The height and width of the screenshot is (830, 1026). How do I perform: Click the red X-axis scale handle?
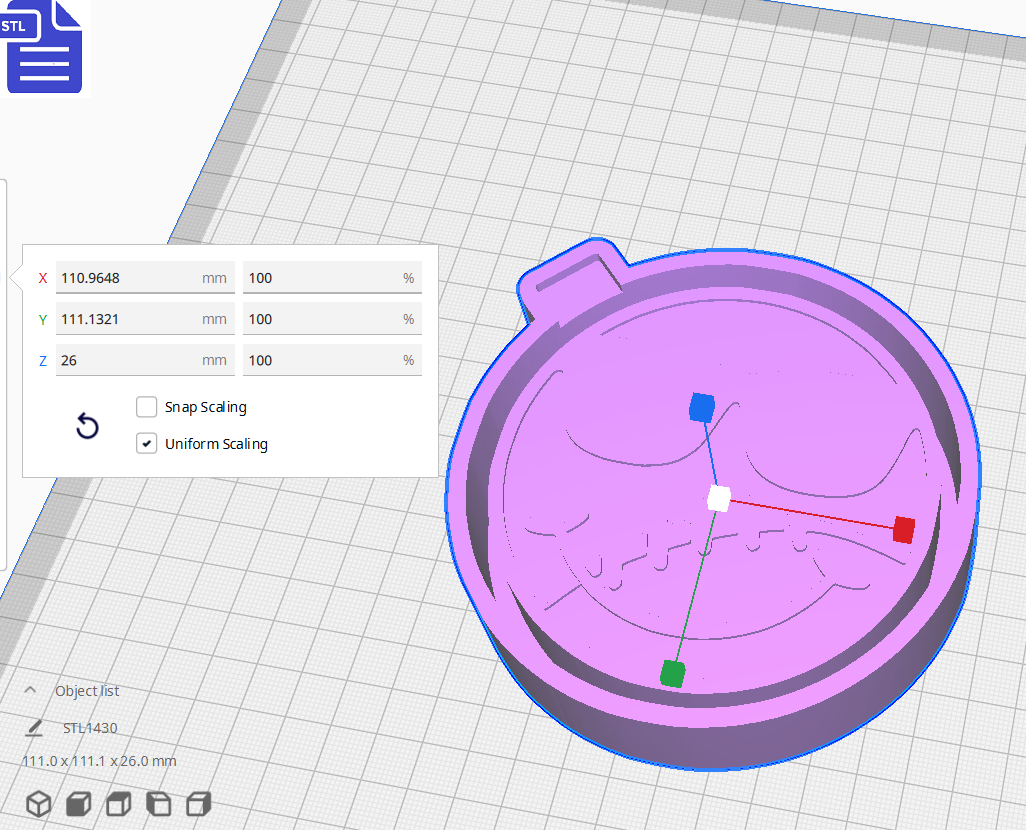tap(903, 530)
